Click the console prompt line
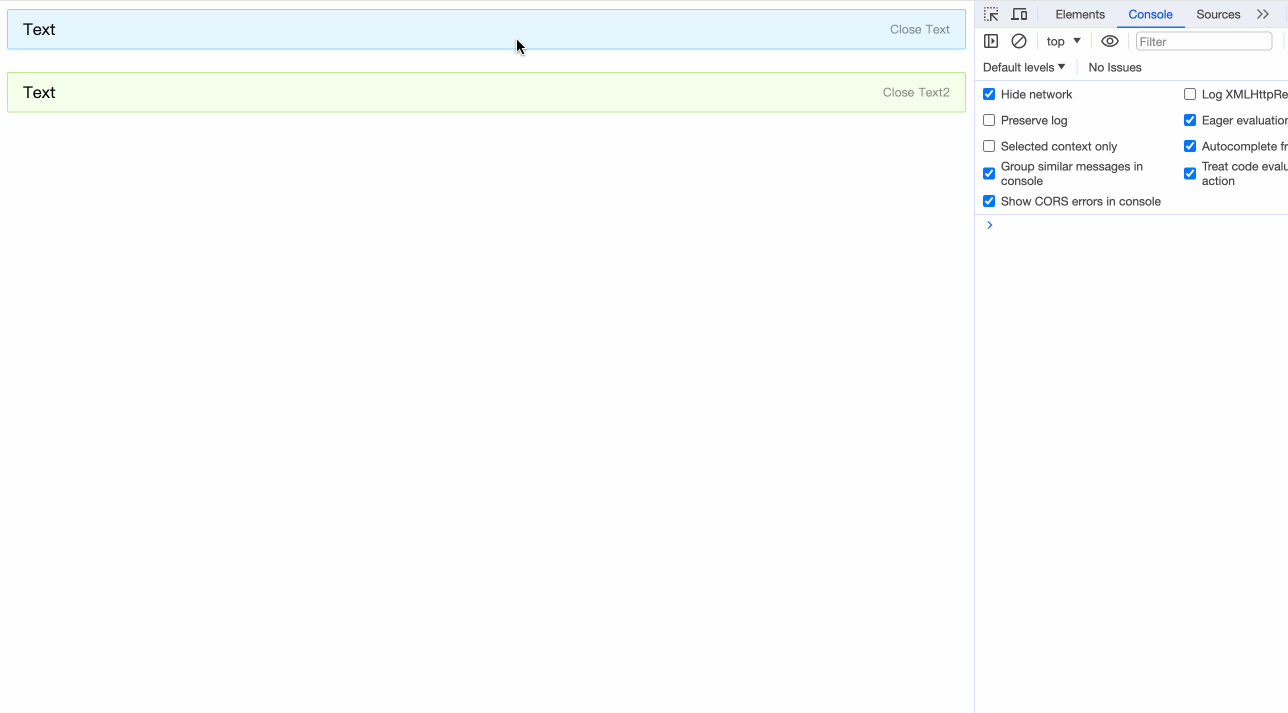The width and height of the screenshot is (1288, 713). [x=1130, y=225]
